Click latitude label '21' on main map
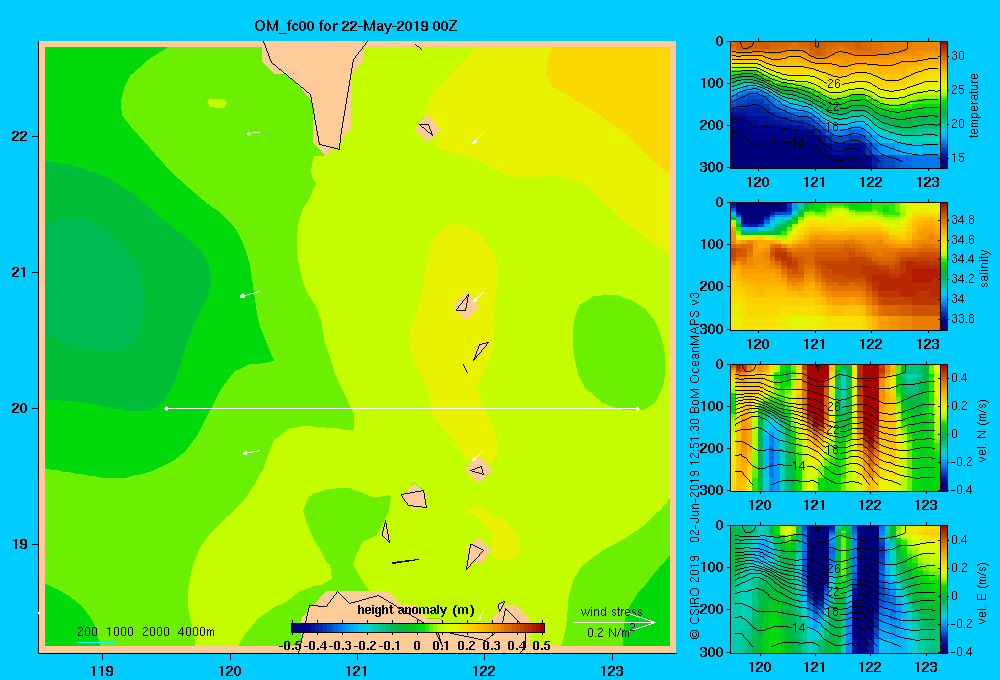 tap(20, 272)
